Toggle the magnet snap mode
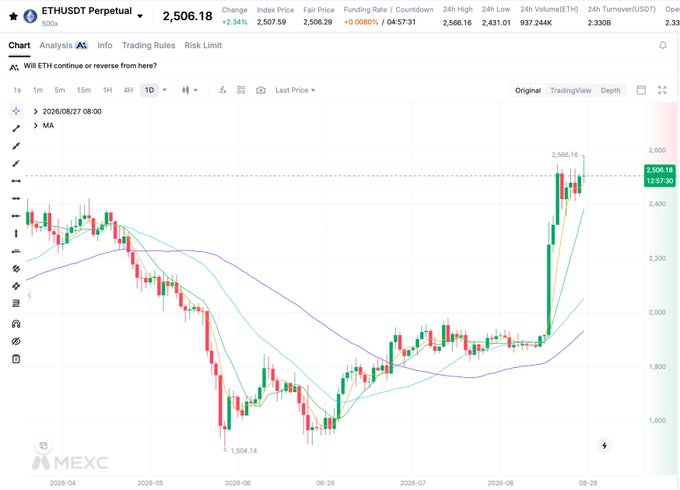This screenshot has height=490, width=680. [x=16, y=324]
